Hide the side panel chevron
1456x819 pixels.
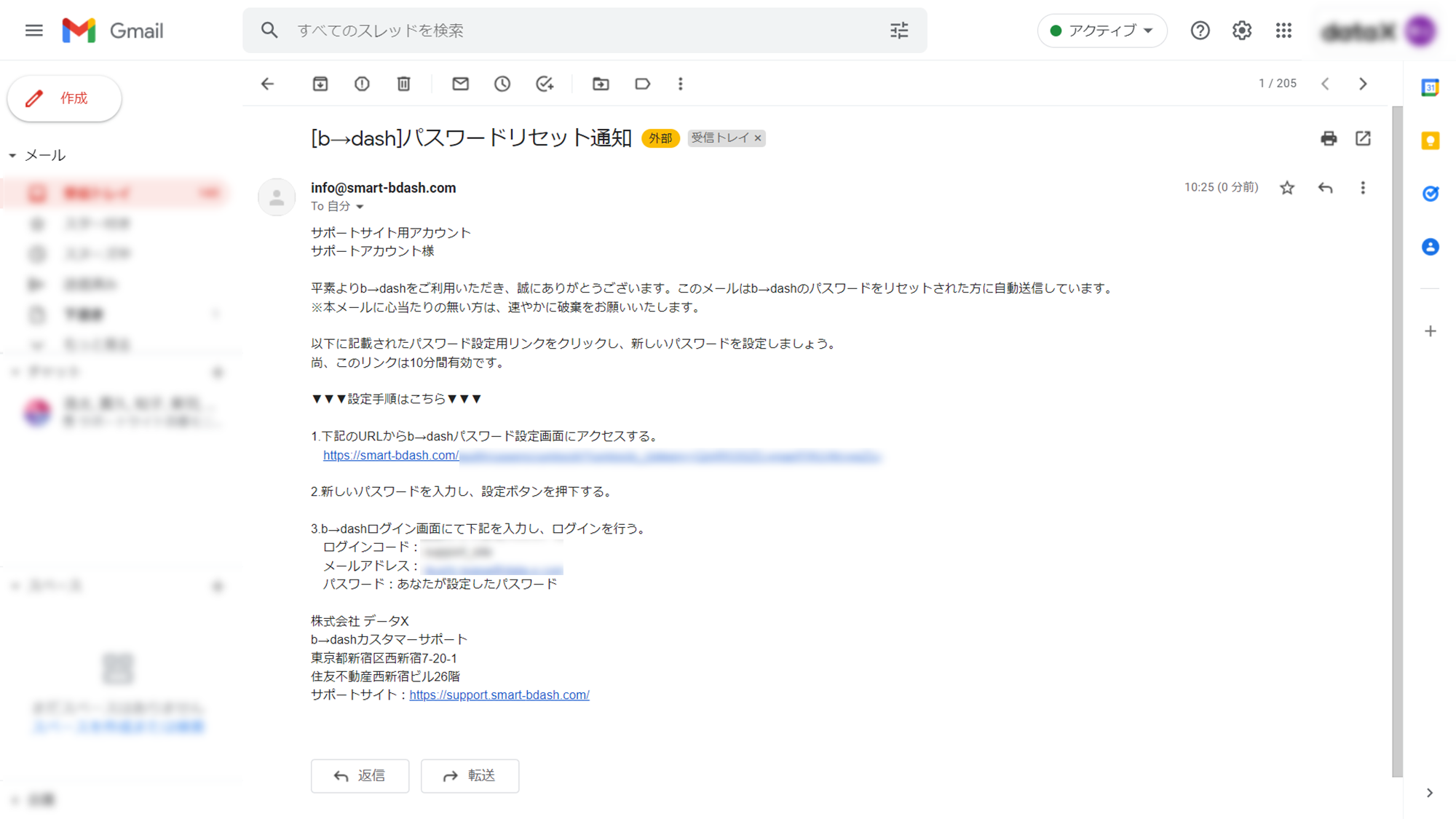[1430, 793]
